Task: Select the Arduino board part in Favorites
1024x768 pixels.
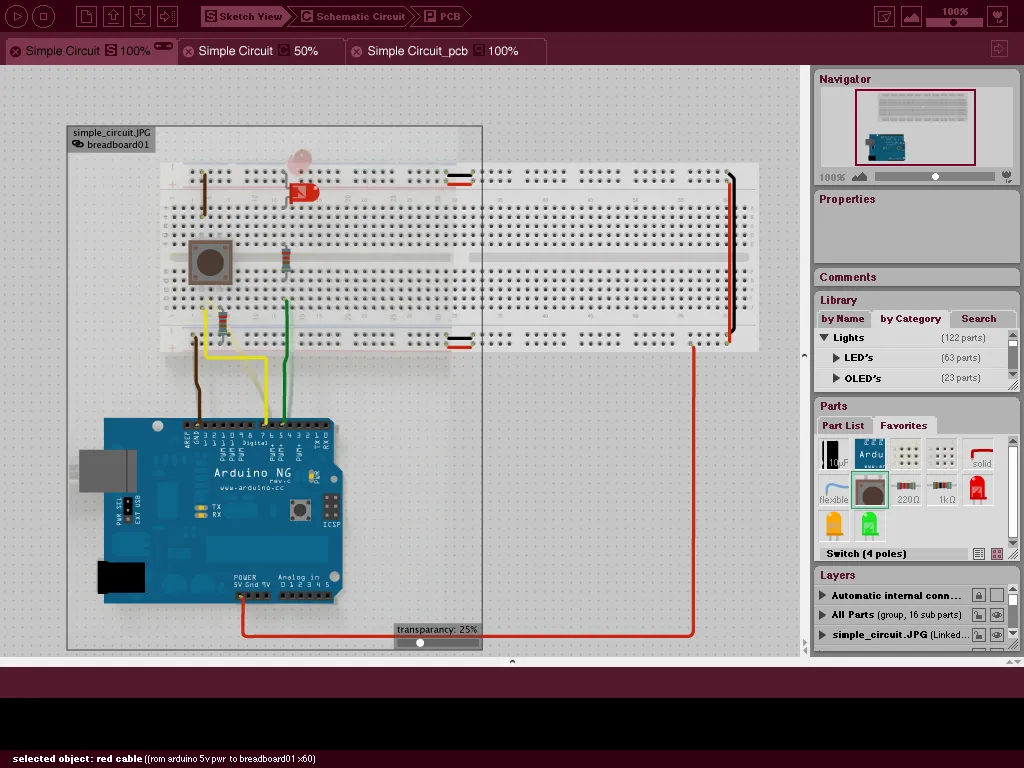Action: 870,454
